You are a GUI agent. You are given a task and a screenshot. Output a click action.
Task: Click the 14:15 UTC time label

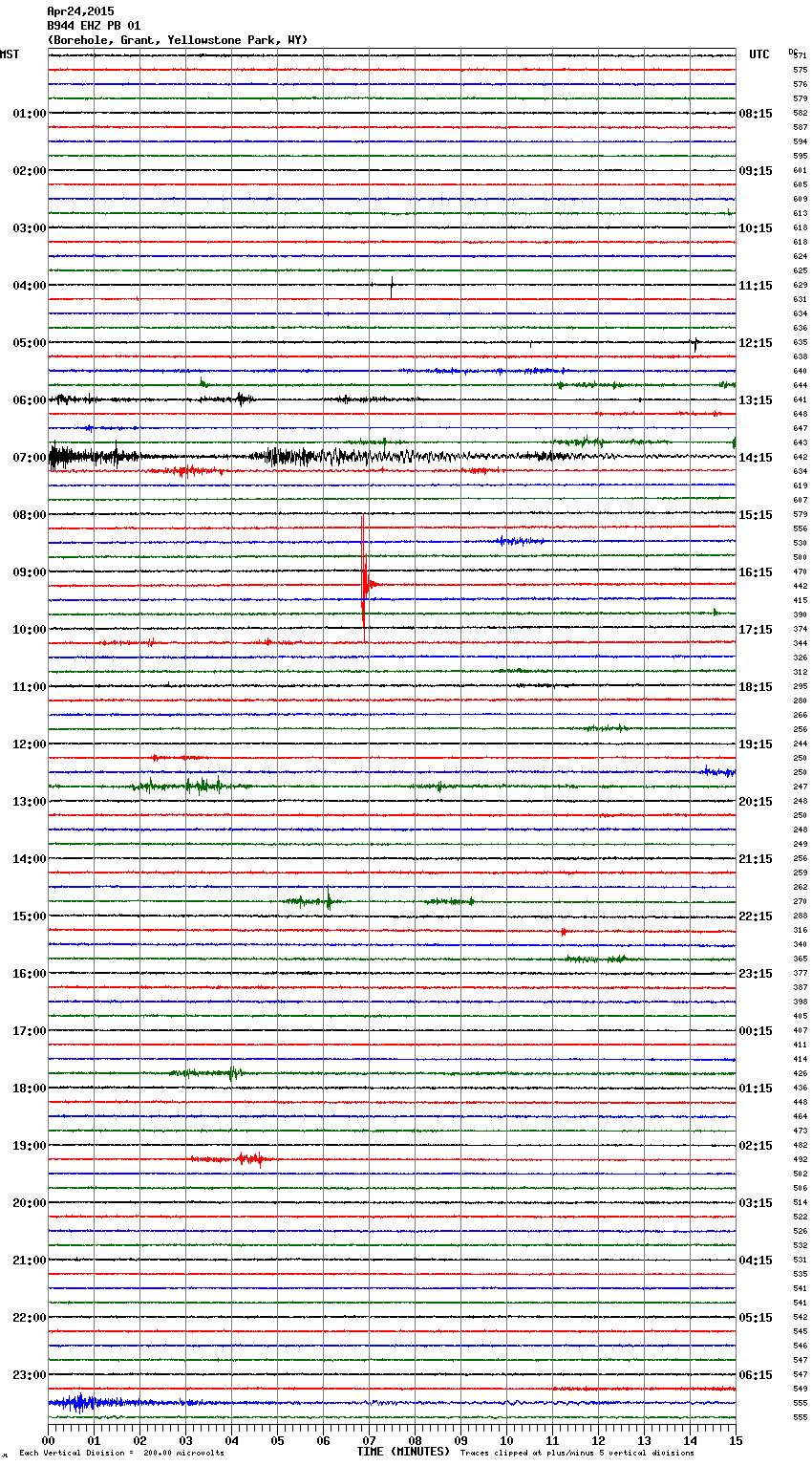(756, 458)
